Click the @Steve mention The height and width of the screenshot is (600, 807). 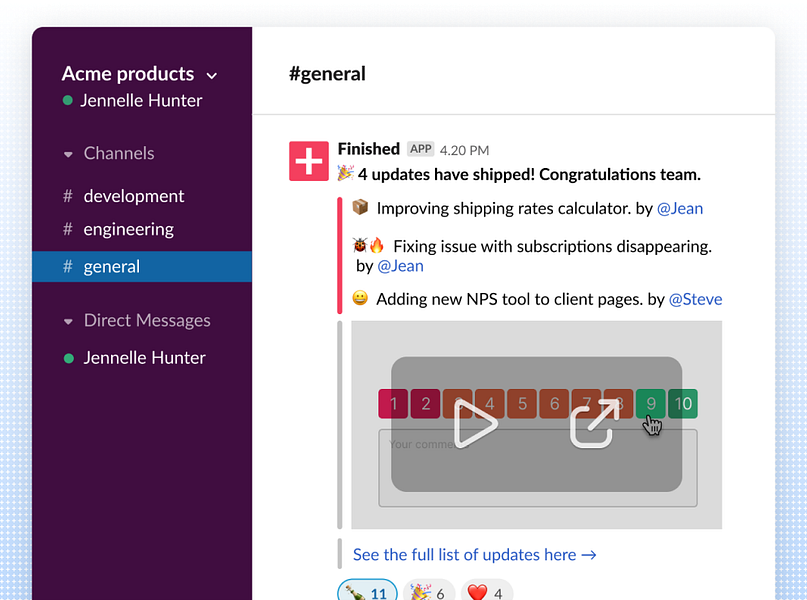pyautogui.click(x=695, y=299)
